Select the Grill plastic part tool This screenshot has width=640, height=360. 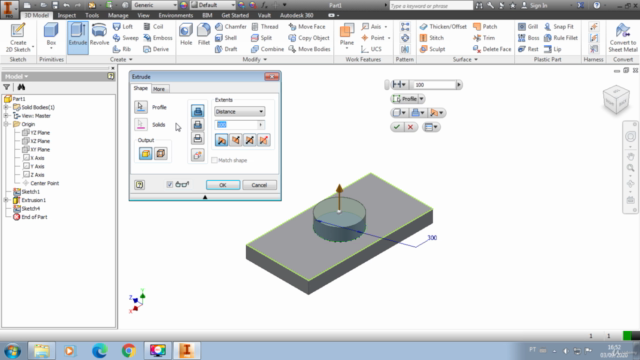tap(528, 27)
